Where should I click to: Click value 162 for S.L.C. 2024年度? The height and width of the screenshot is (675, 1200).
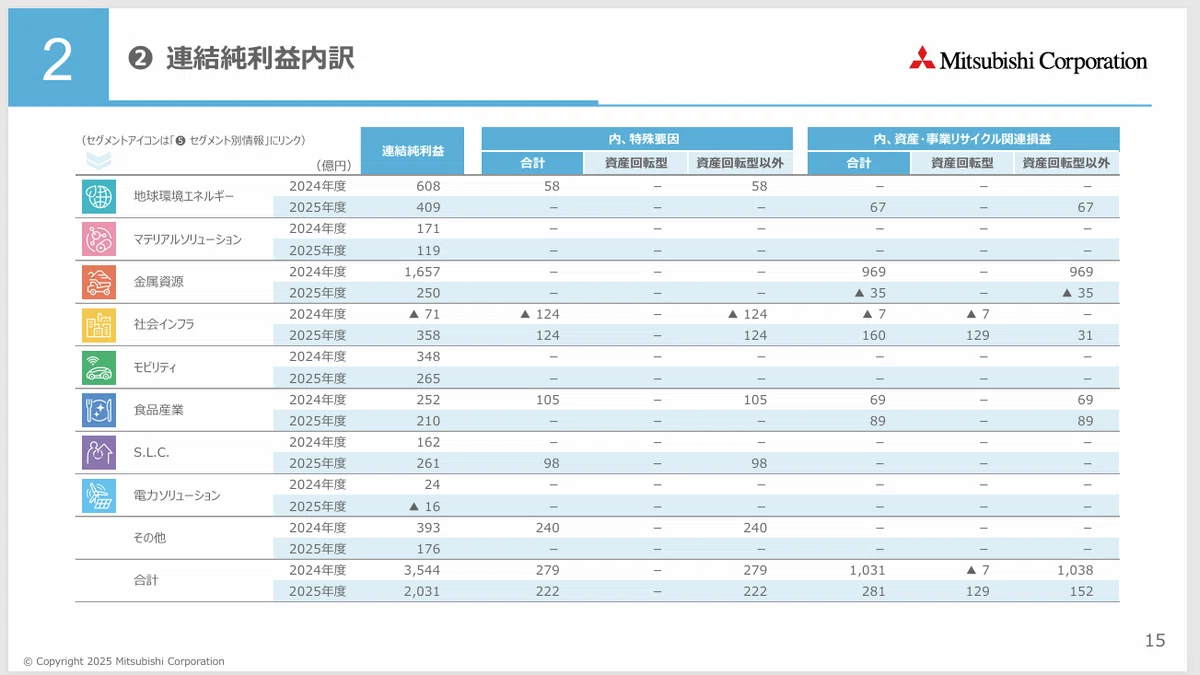tap(428, 442)
